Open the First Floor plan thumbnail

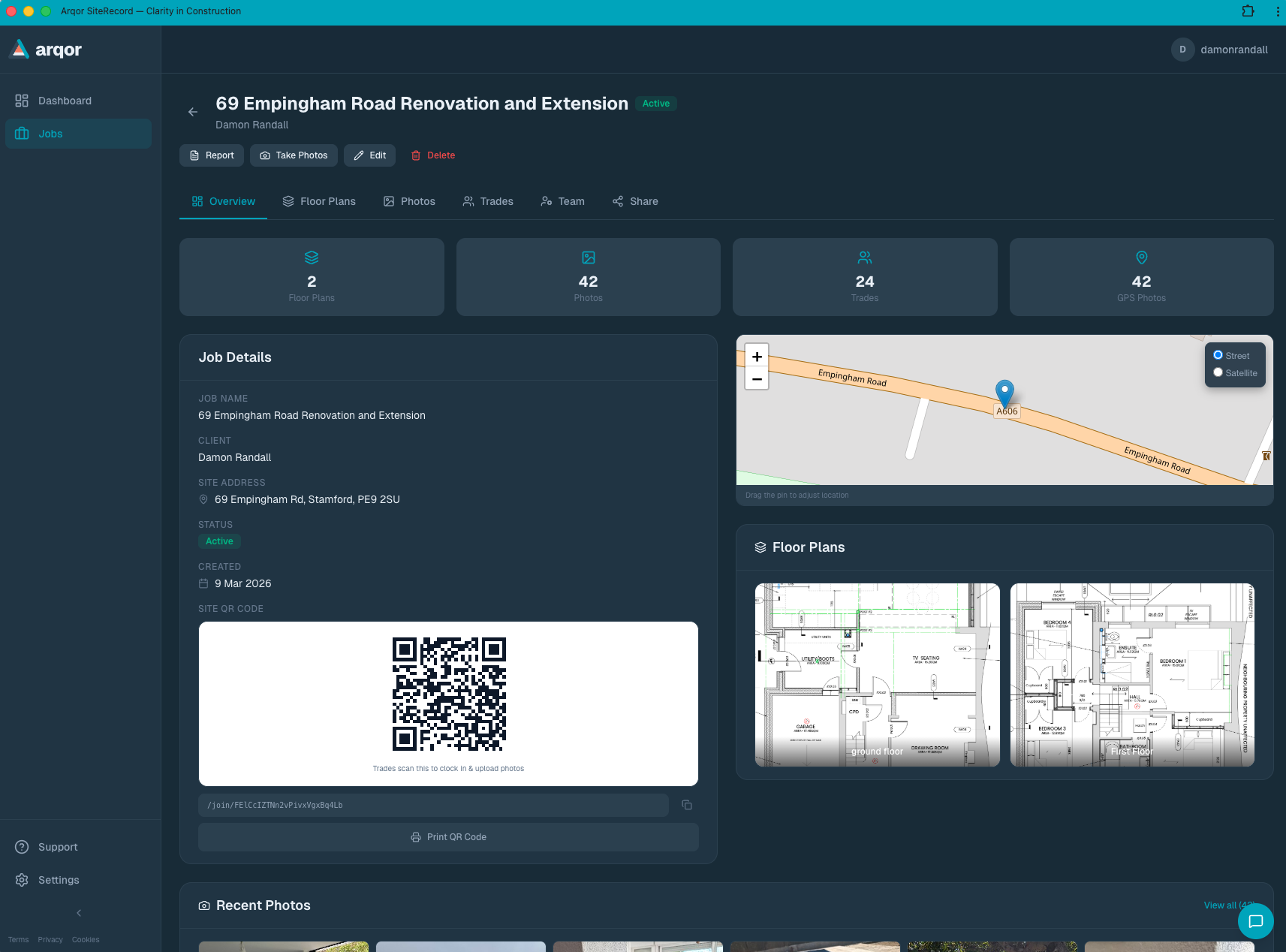(1132, 675)
